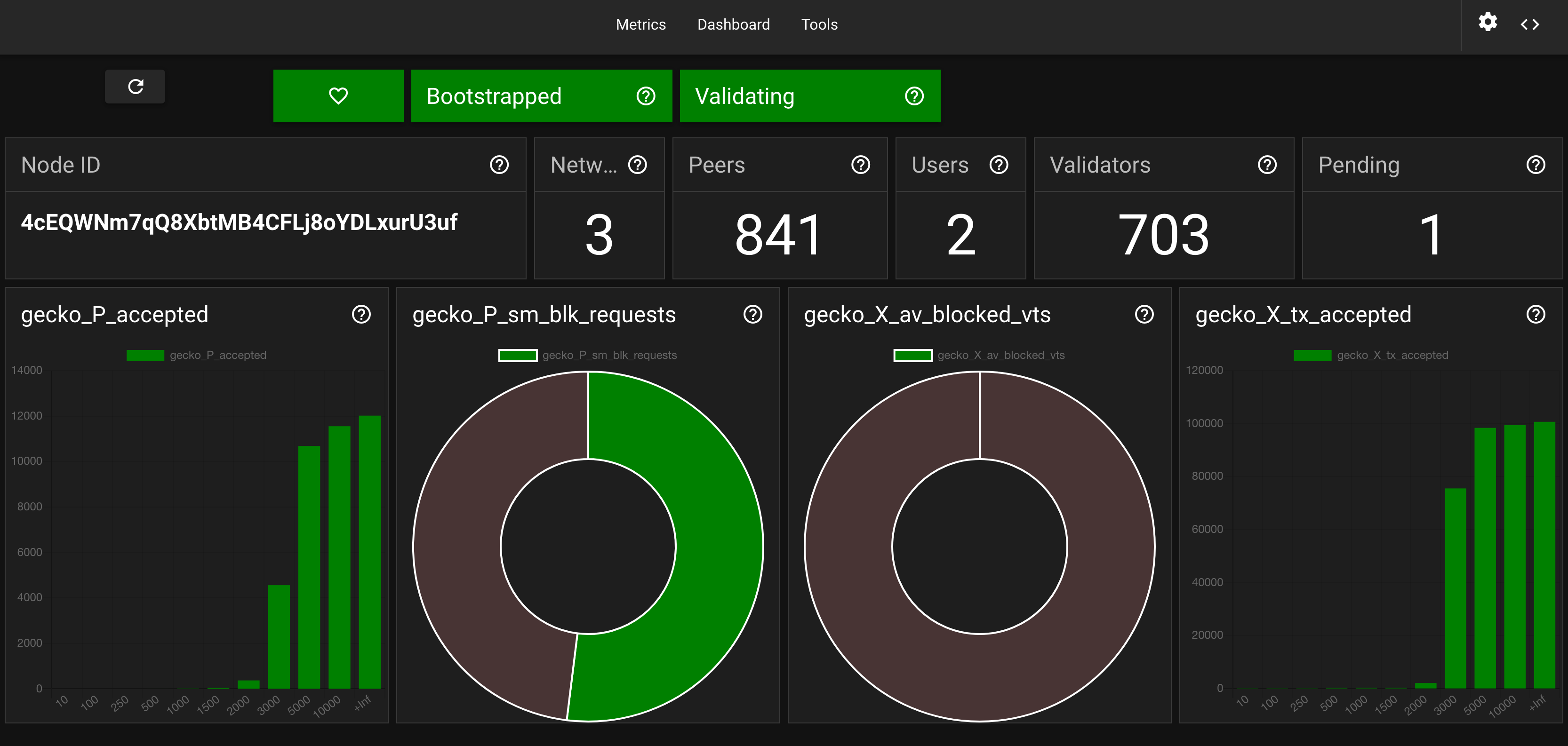Viewport: 1568px width, 746px height.
Task: Open help icon on Validating tile
Action: pyautogui.click(x=914, y=95)
